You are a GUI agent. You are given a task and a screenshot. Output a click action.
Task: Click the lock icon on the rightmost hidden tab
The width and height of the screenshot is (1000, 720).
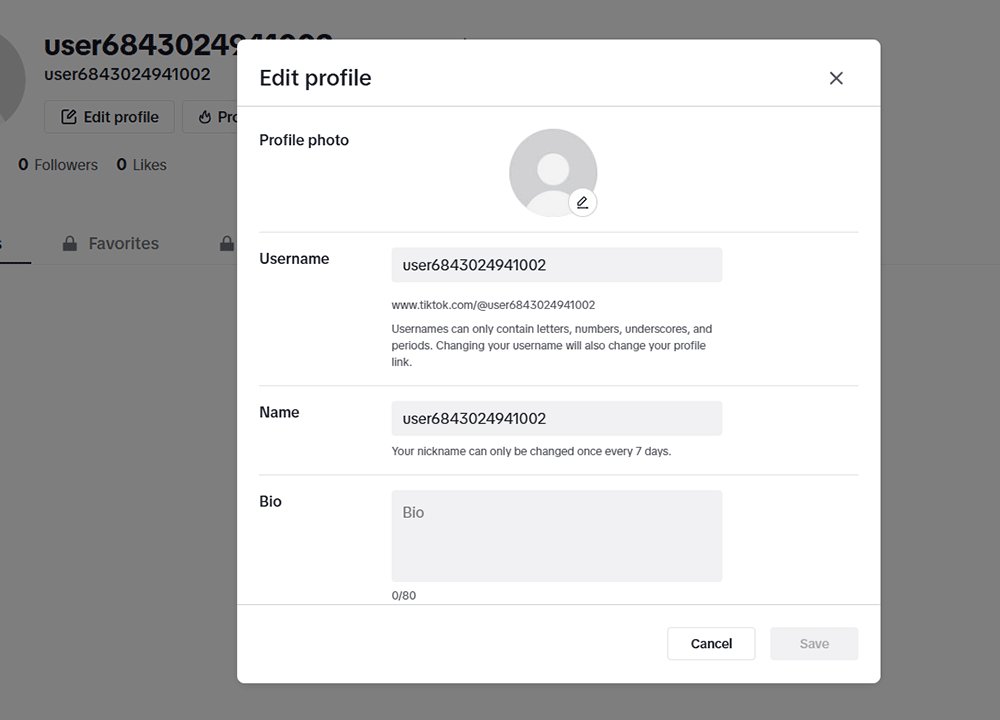(x=228, y=243)
